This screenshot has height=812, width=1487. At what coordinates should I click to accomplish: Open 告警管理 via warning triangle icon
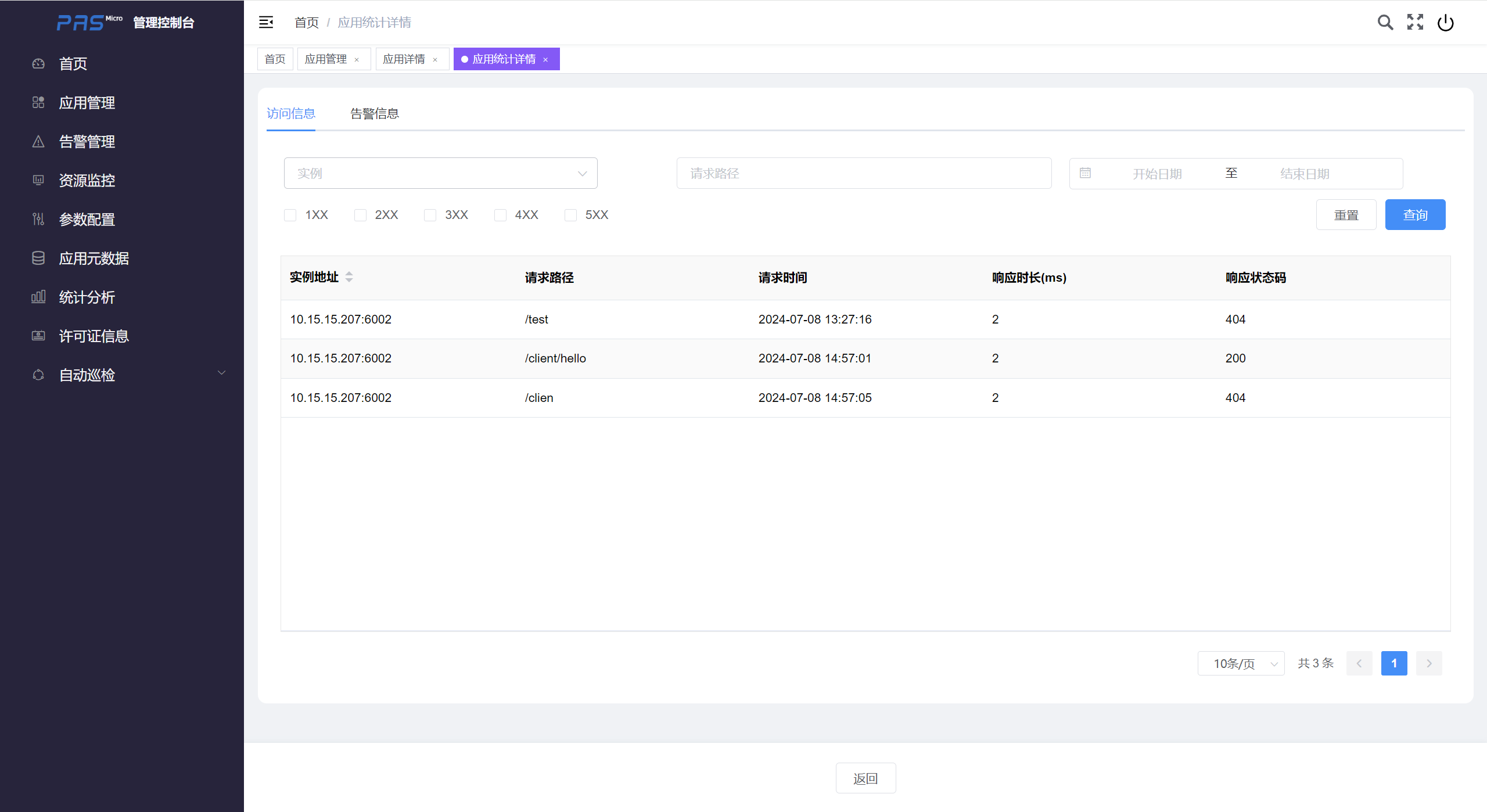pyautogui.click(x=38, y=141)
